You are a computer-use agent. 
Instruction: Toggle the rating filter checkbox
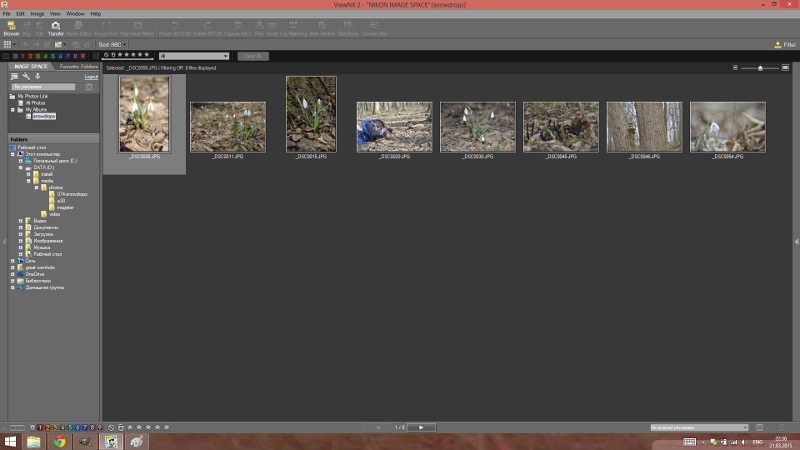tap(96, 56)
